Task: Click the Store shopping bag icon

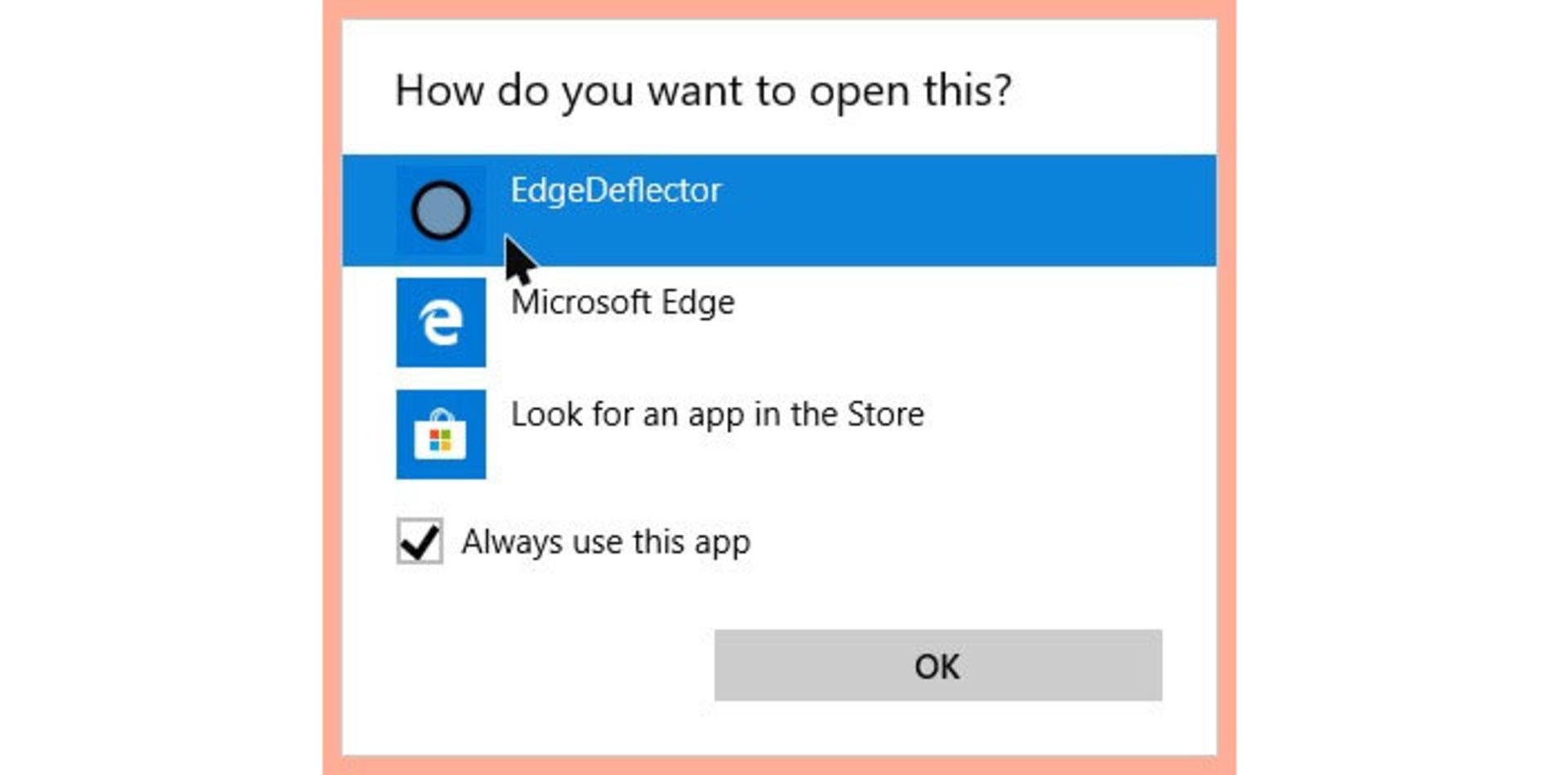Action: pyautogui.click(x=440, y=434)
